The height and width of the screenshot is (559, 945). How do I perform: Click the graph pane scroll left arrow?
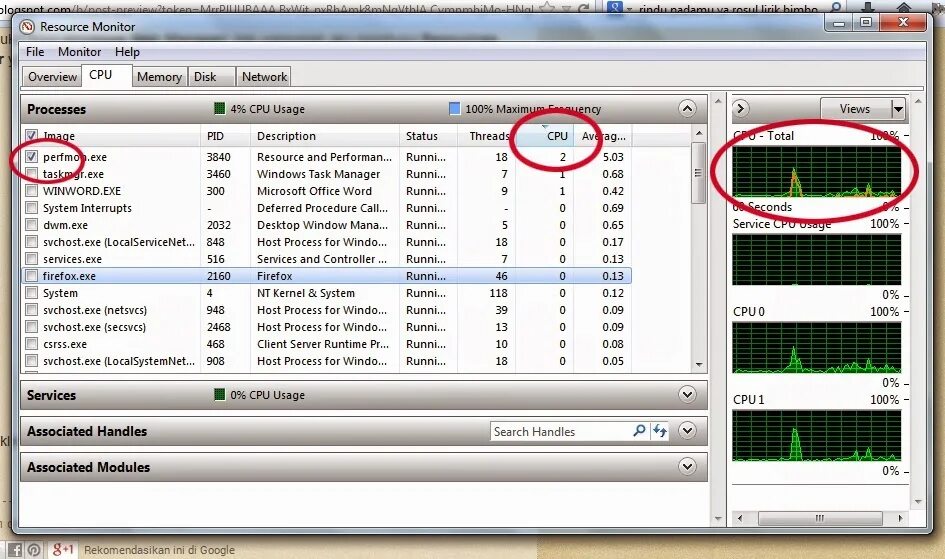pos(740,518)
